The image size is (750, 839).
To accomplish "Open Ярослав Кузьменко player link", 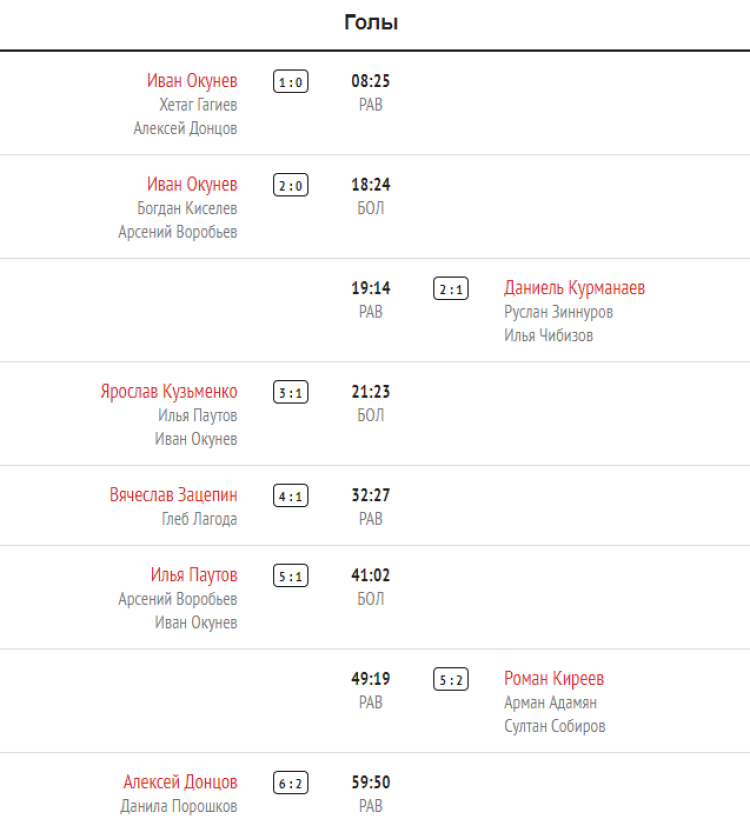I will pos(169,392).
